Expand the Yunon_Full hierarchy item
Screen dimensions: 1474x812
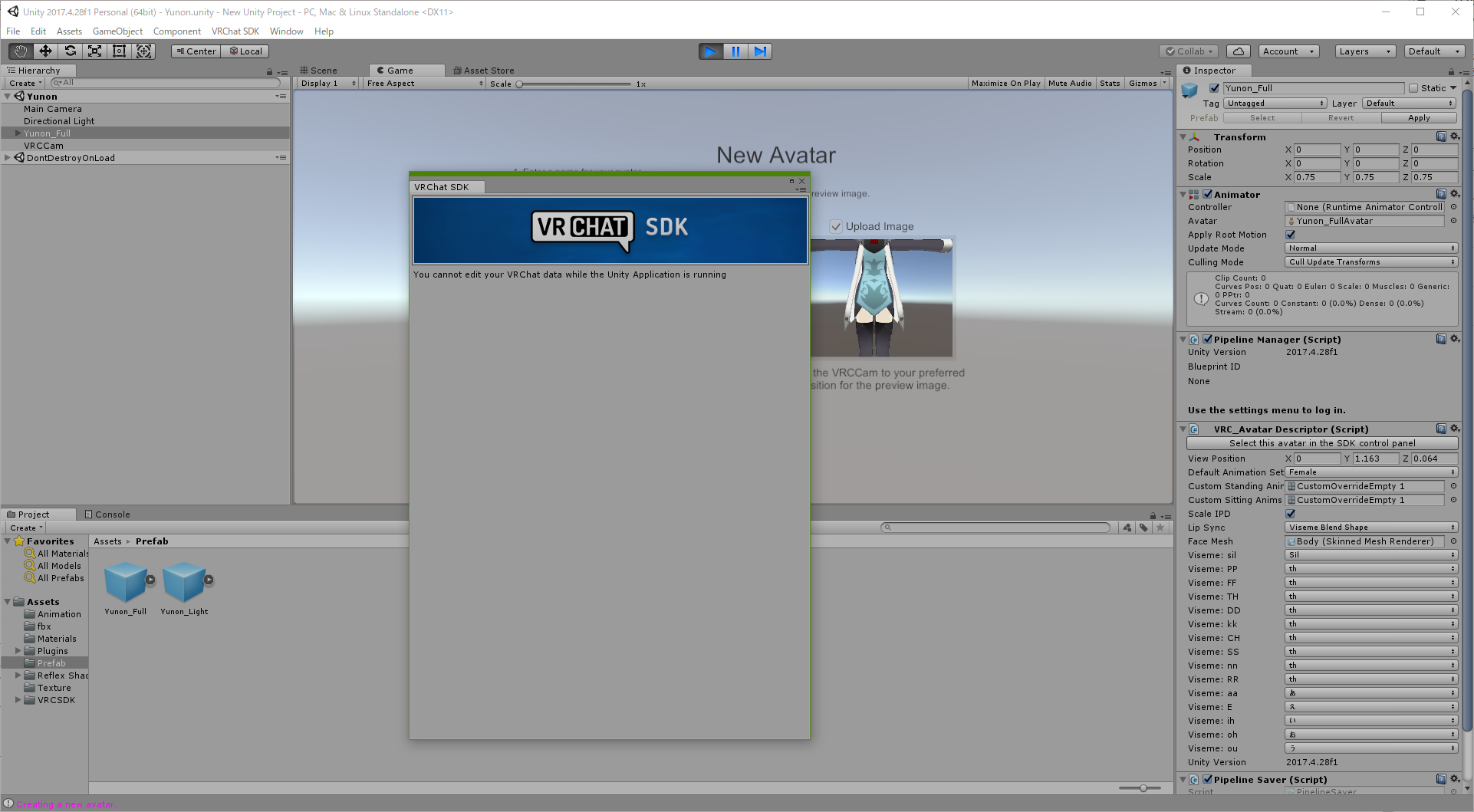[x=18, y=133]
